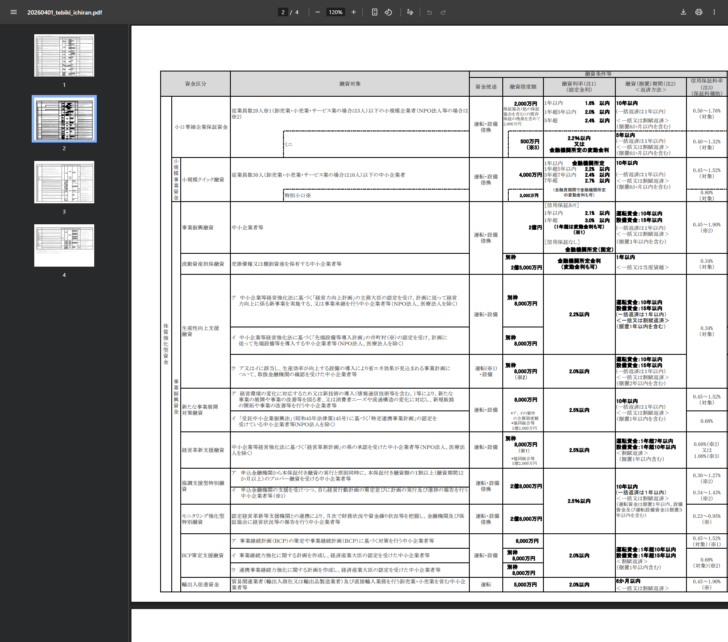Click the zoom out minus icon
Image resolution: width=728 pixels, height=642 pixels.
(318, 12)
